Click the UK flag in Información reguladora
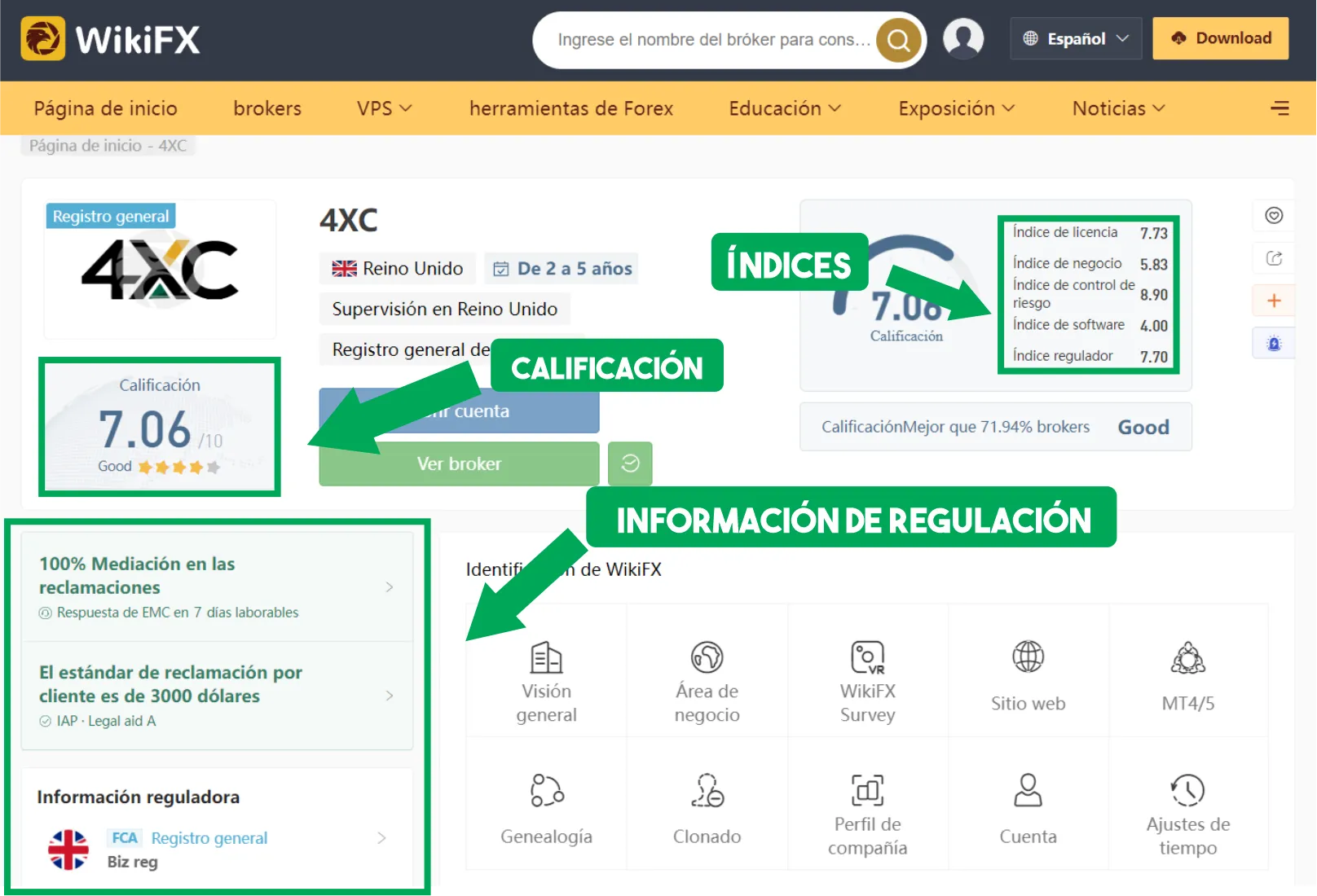The image size is (1317, 896). click(x=68, y=850)
